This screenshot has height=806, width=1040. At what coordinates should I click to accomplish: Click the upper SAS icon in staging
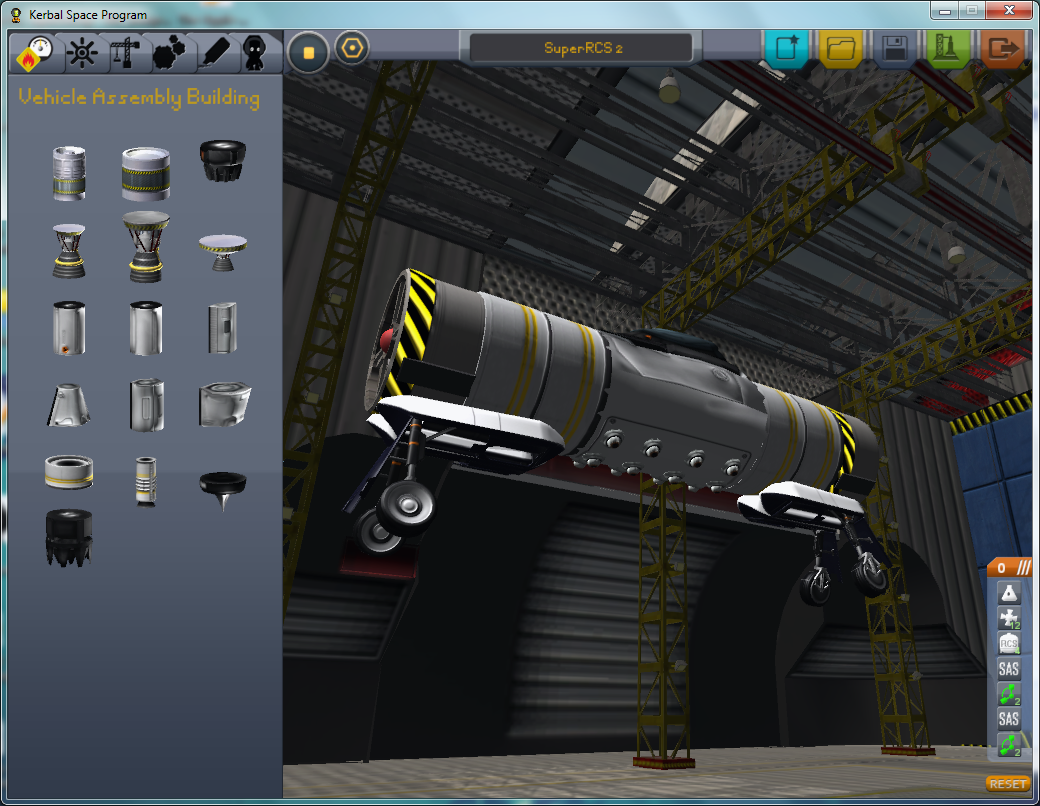[1009, 669]
